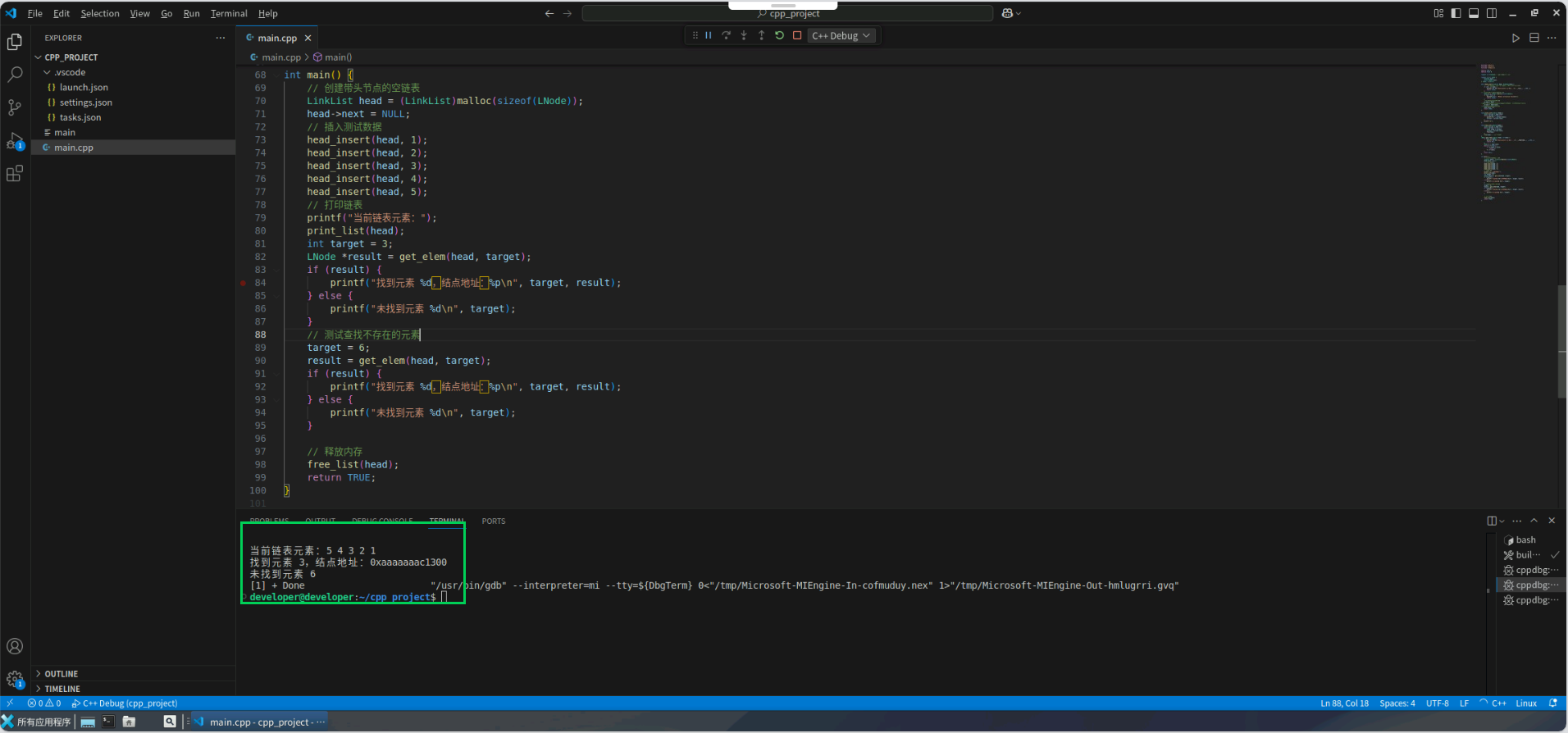Close the bottom panel
This screenshot has width=1568, height=733.
1552,521
